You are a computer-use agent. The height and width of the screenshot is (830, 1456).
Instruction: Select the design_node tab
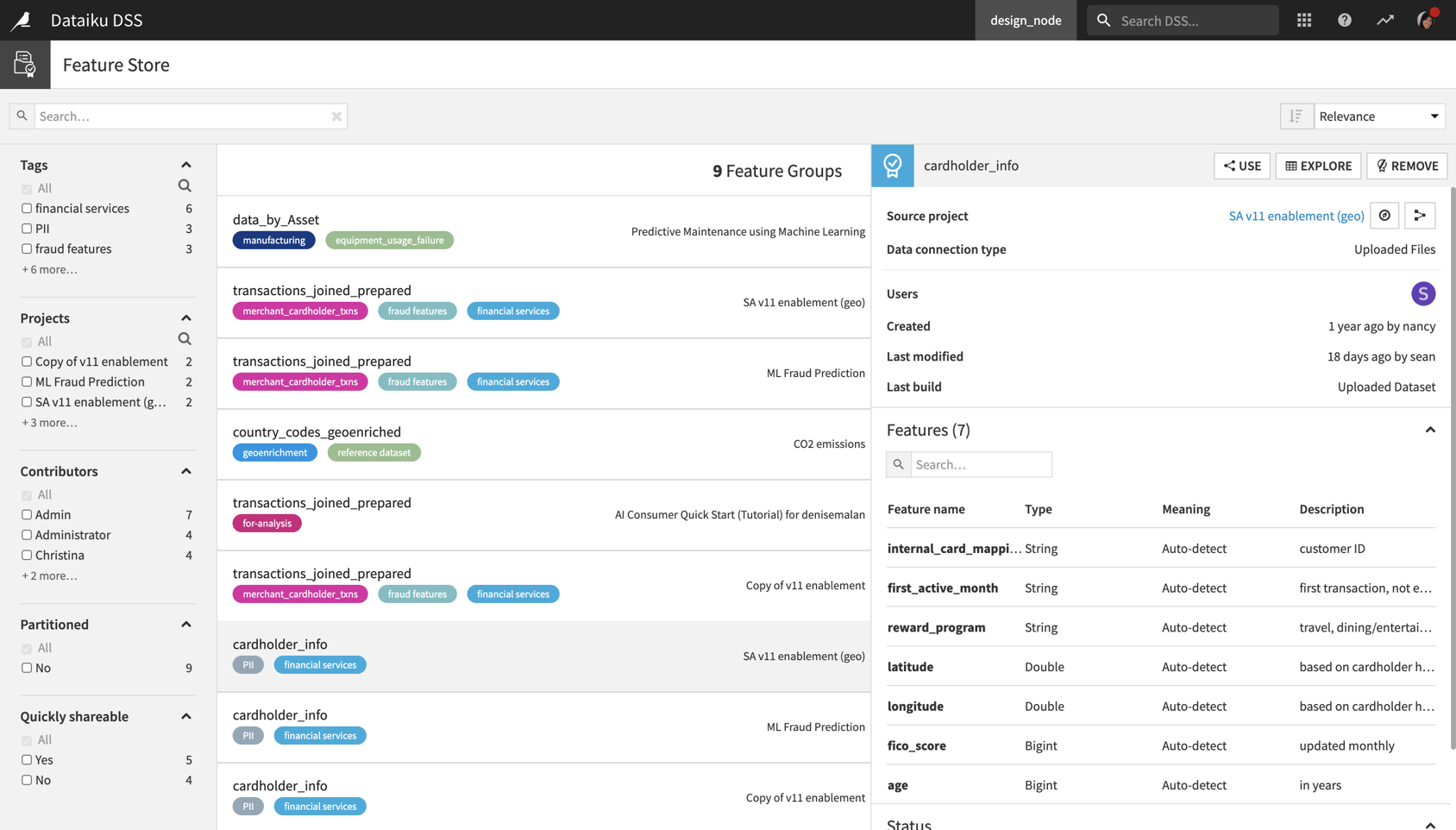(1026, 20)
